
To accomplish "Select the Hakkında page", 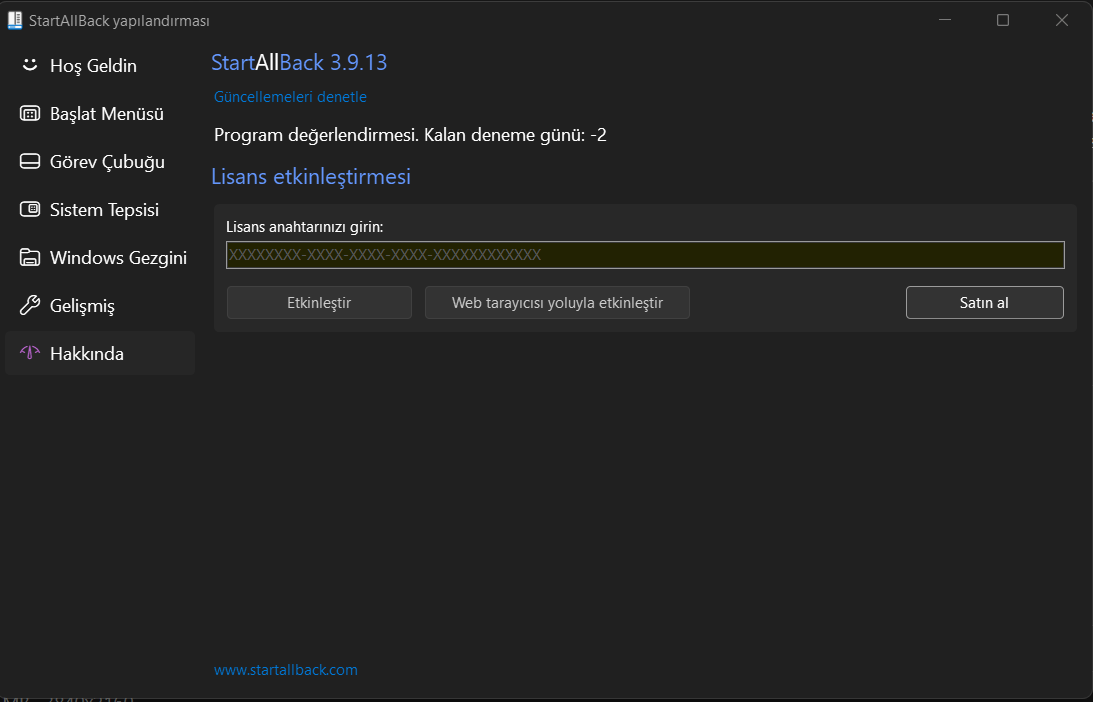I will (100, 353).
